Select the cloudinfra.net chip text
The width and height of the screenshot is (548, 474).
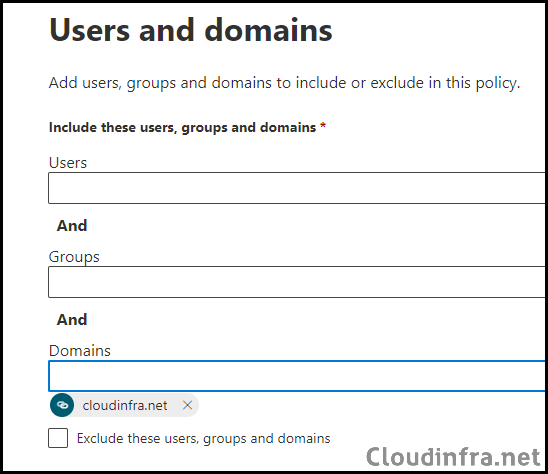point(125,405)
